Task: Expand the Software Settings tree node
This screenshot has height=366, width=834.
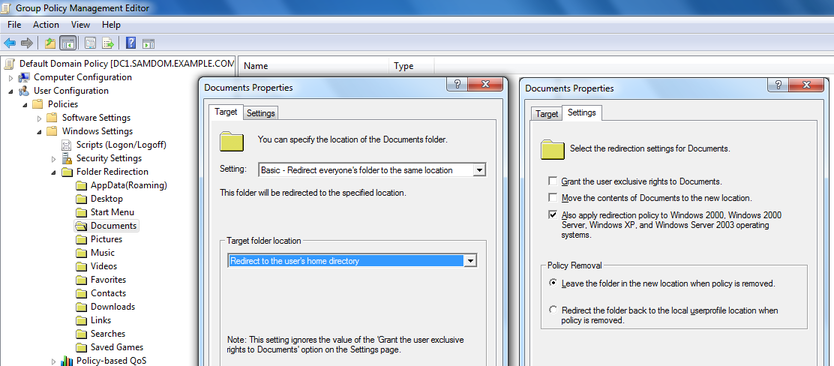Action: coord(39,118)
